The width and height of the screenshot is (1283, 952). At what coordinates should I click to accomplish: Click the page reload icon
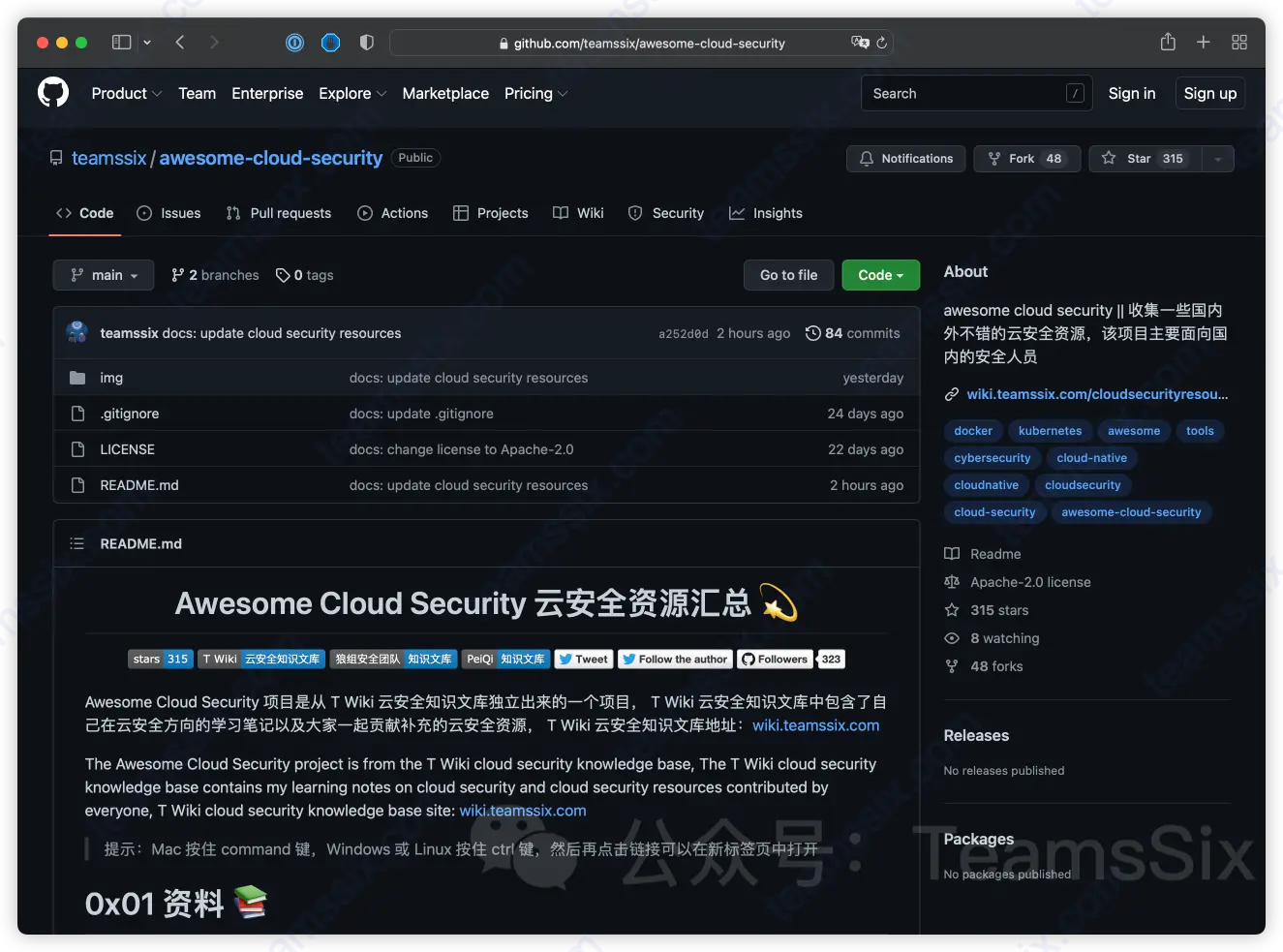881,43
